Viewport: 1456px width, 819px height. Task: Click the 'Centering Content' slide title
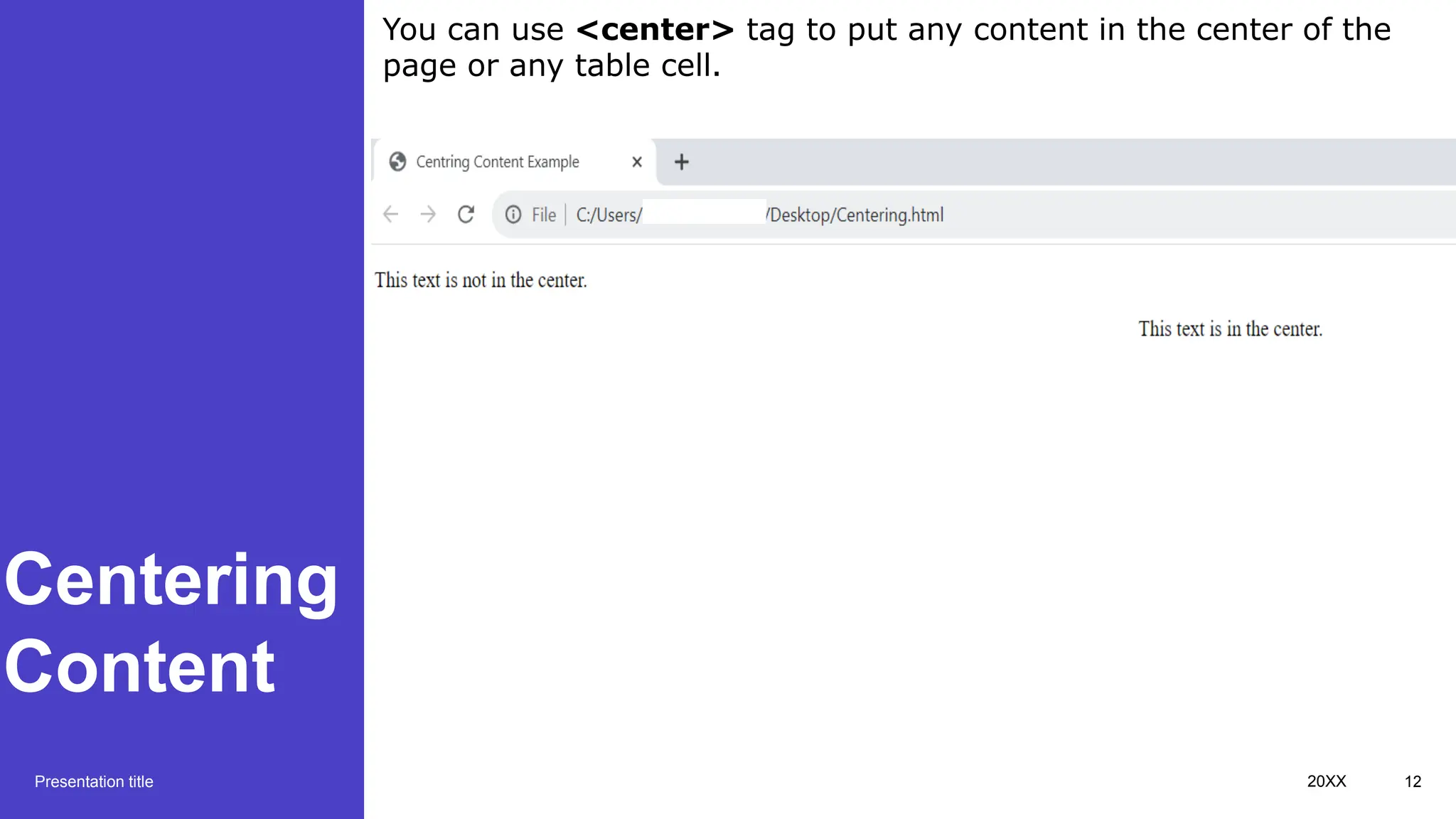click(171, 623)
